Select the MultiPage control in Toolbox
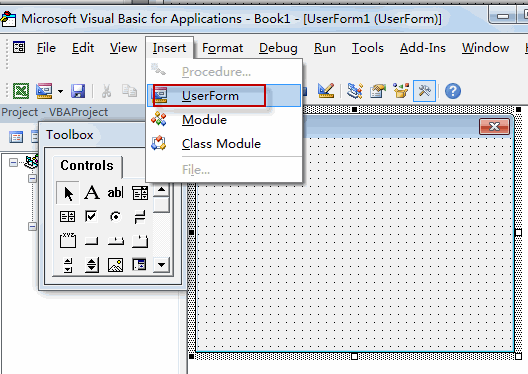This screenshot has width=528, height=374. pyautogui.click(x=140, y=241)
